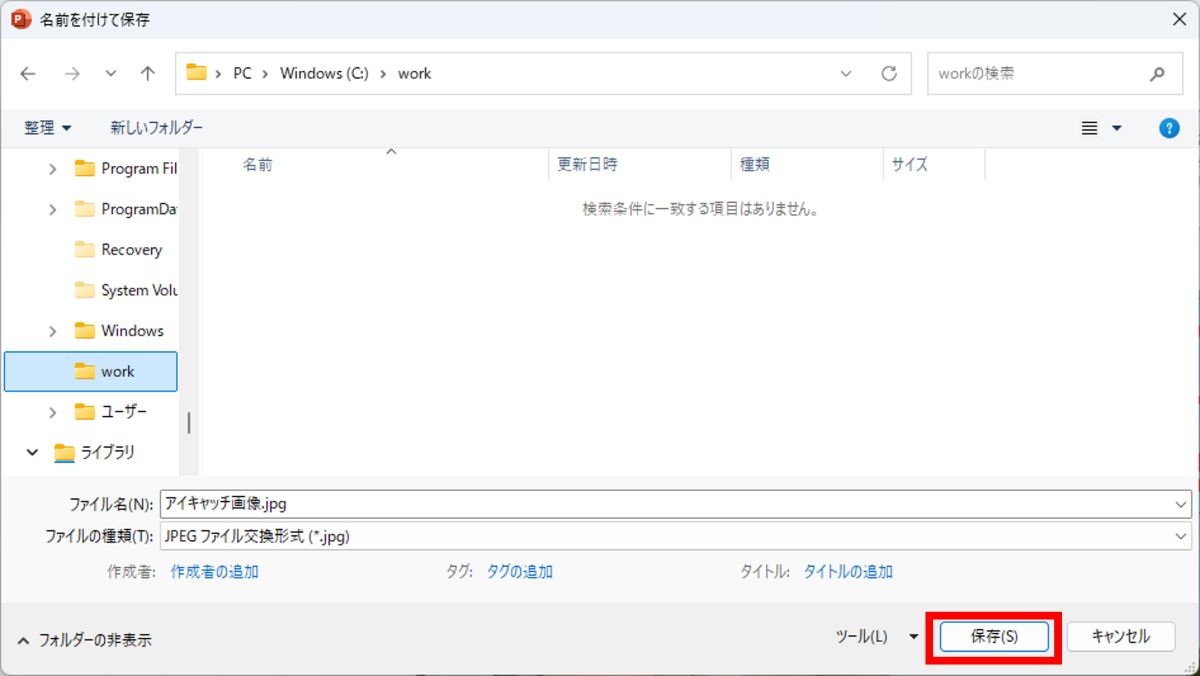
Task: Click the view layout icon
Action: click(x=1090, y=128)
